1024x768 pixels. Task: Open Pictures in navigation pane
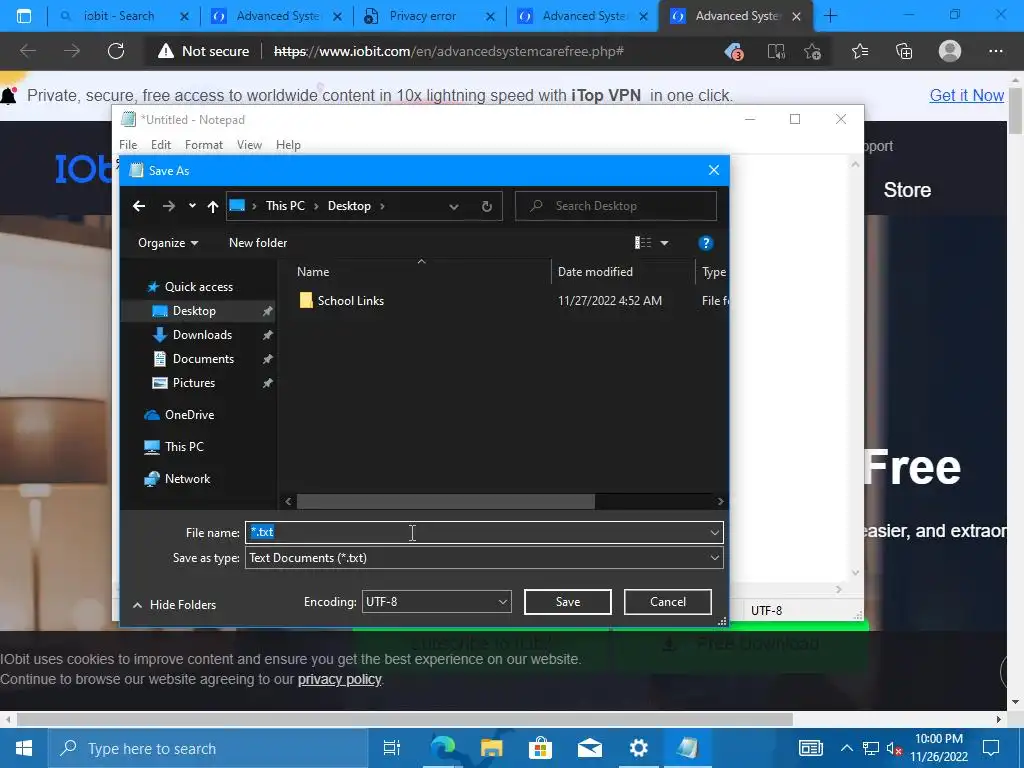coord(193,383)
